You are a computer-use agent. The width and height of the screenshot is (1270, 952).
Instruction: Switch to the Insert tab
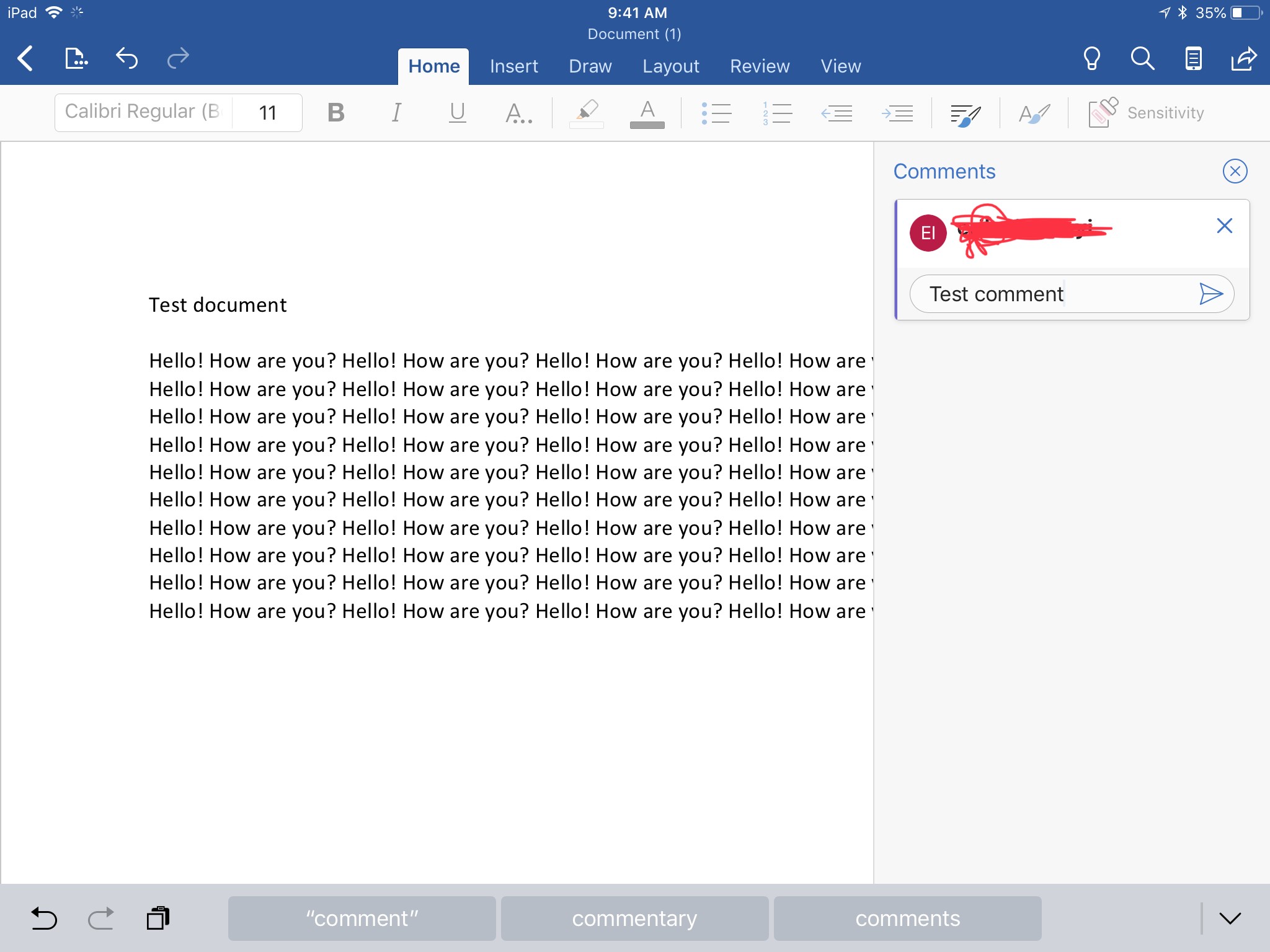(x=513, y=66)
